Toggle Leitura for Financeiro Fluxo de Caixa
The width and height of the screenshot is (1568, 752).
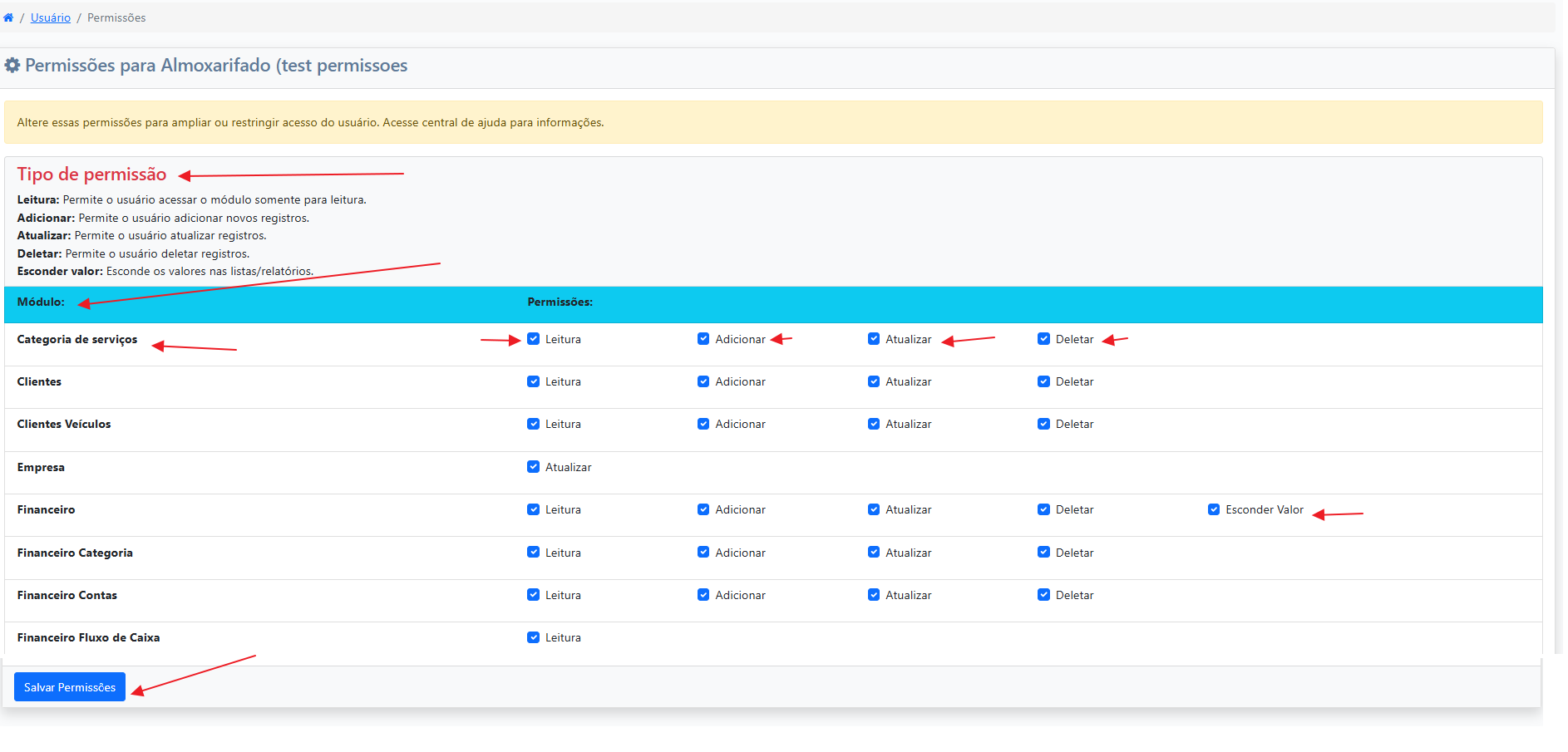coord(534,637)
